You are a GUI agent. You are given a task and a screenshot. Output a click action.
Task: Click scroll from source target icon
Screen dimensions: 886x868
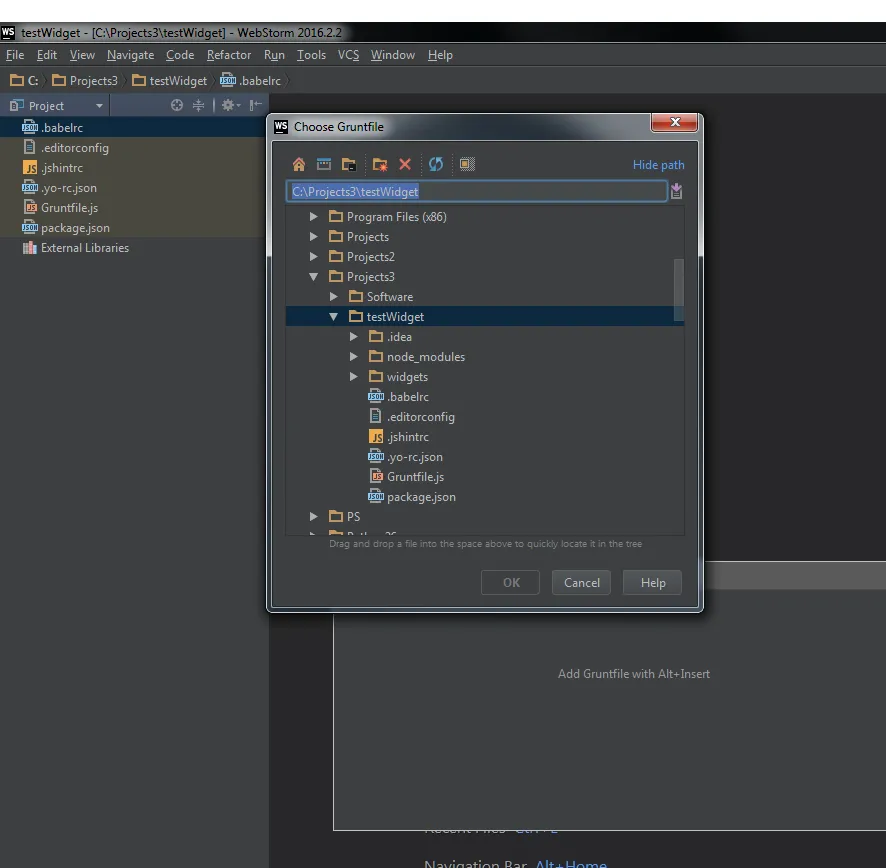coord(177,106)
